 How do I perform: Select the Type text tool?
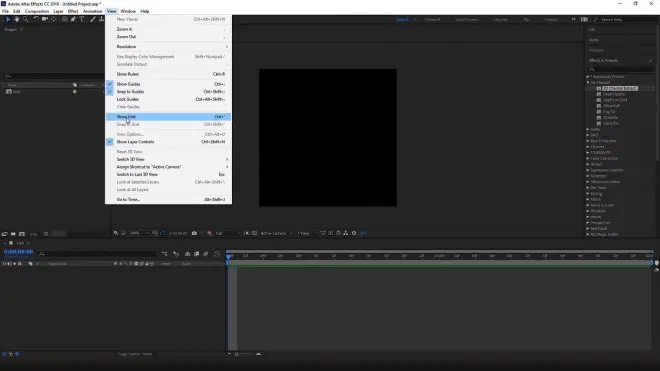[82, 19]
